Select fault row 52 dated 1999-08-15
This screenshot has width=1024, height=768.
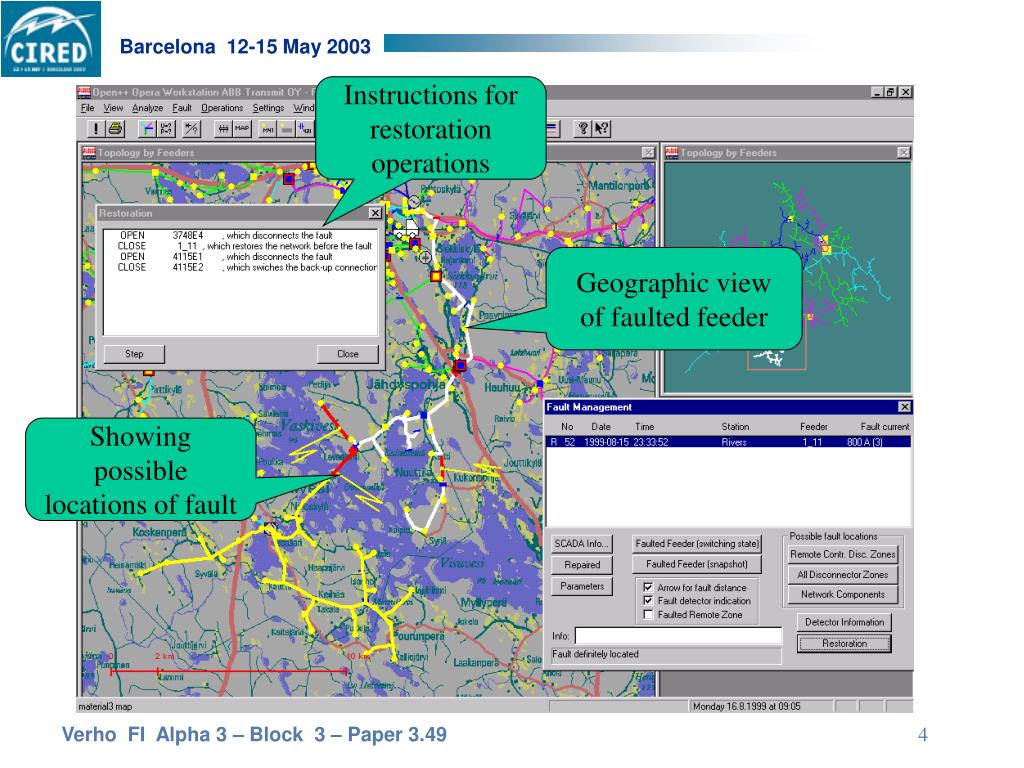click(728, 442)
